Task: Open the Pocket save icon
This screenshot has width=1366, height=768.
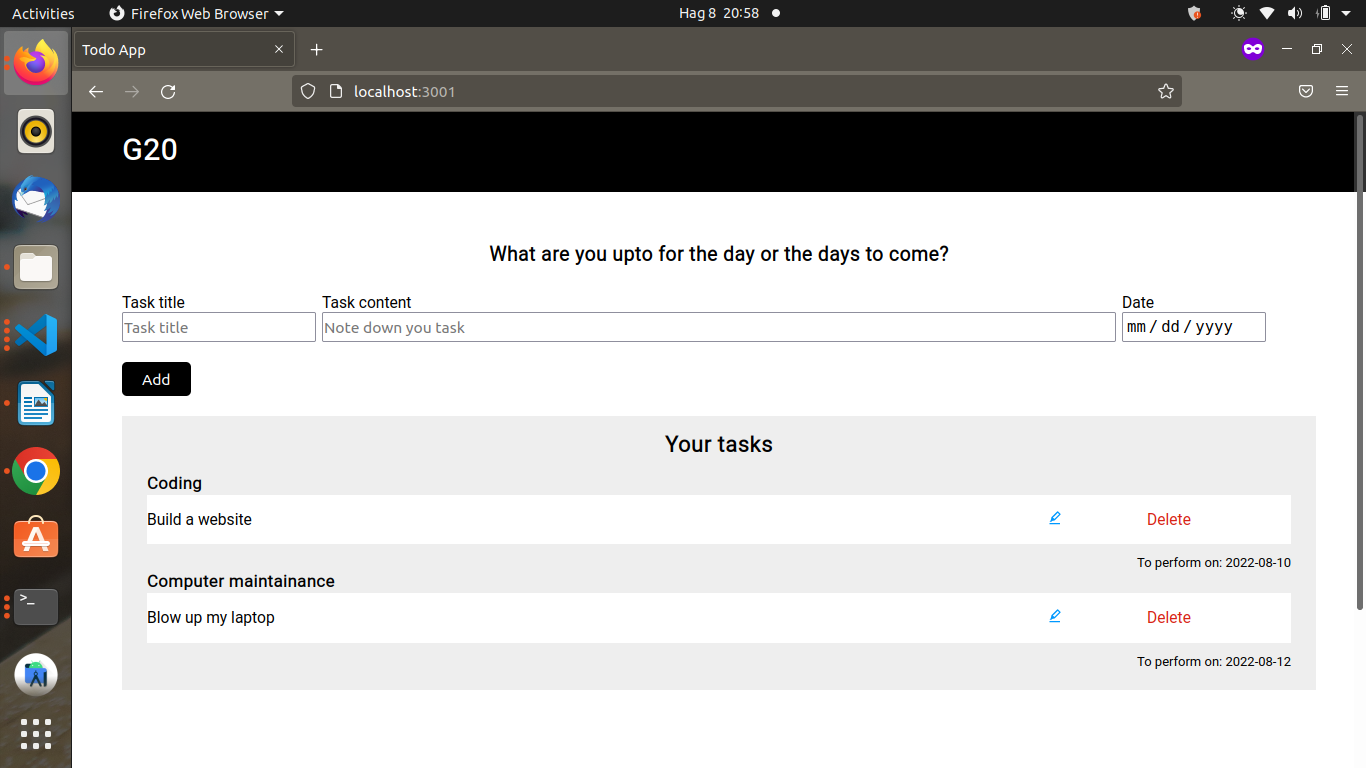Action: (x=1306, y=92)
